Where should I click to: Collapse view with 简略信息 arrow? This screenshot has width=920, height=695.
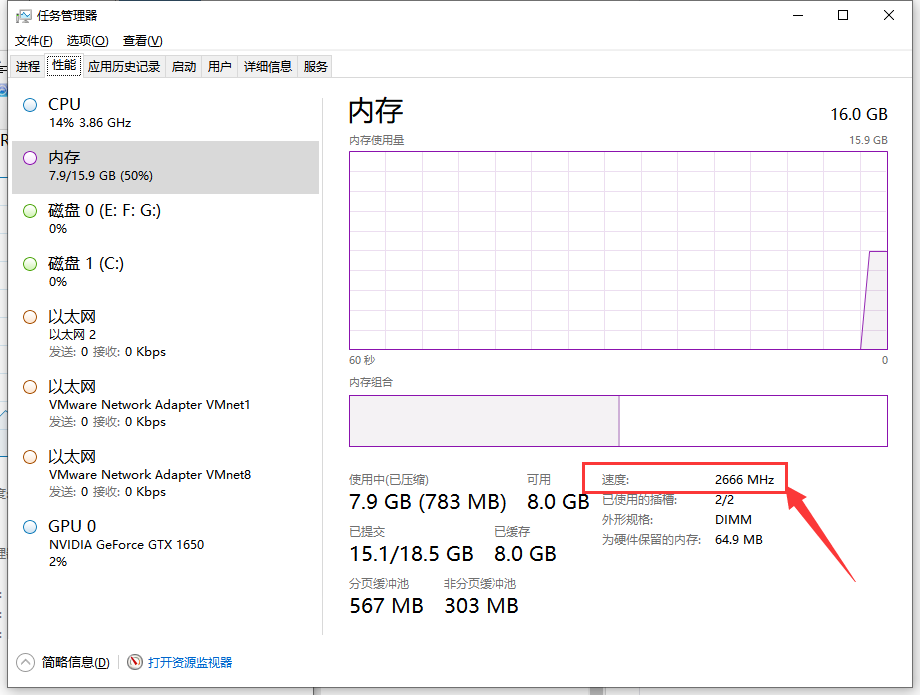25,662
